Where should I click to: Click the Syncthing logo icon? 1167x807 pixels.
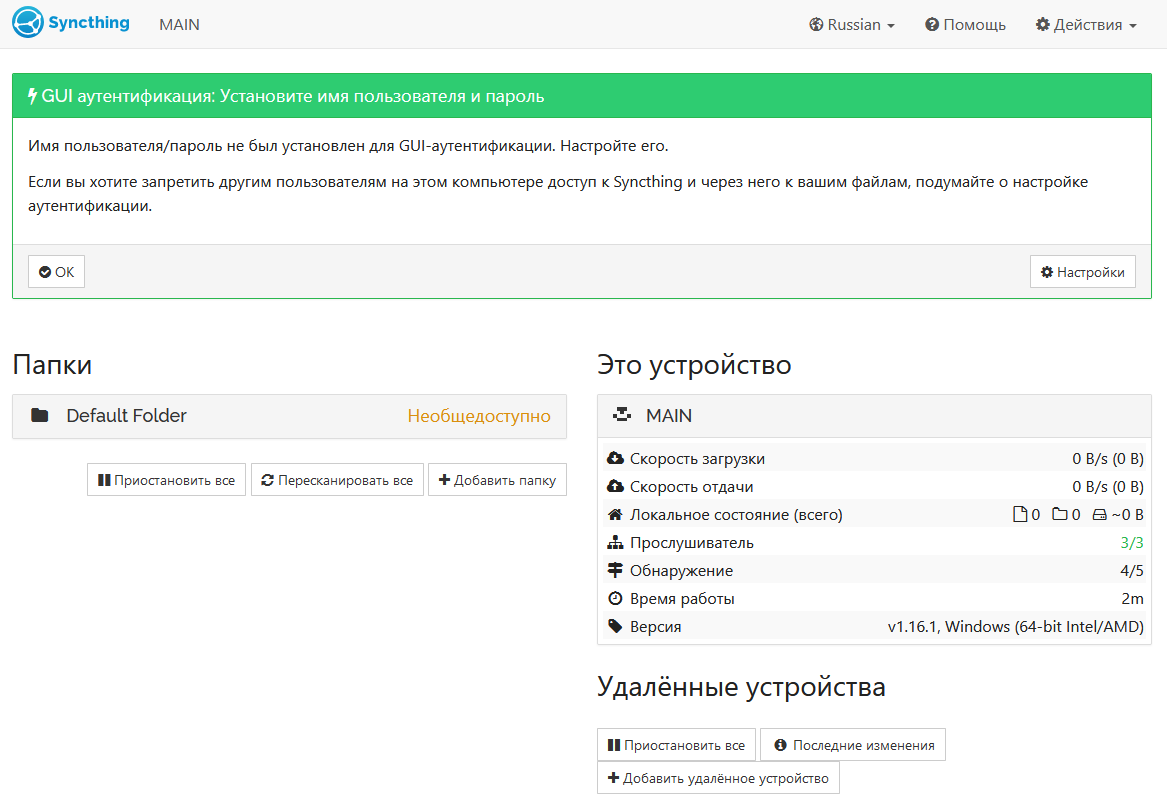point(28,22)
